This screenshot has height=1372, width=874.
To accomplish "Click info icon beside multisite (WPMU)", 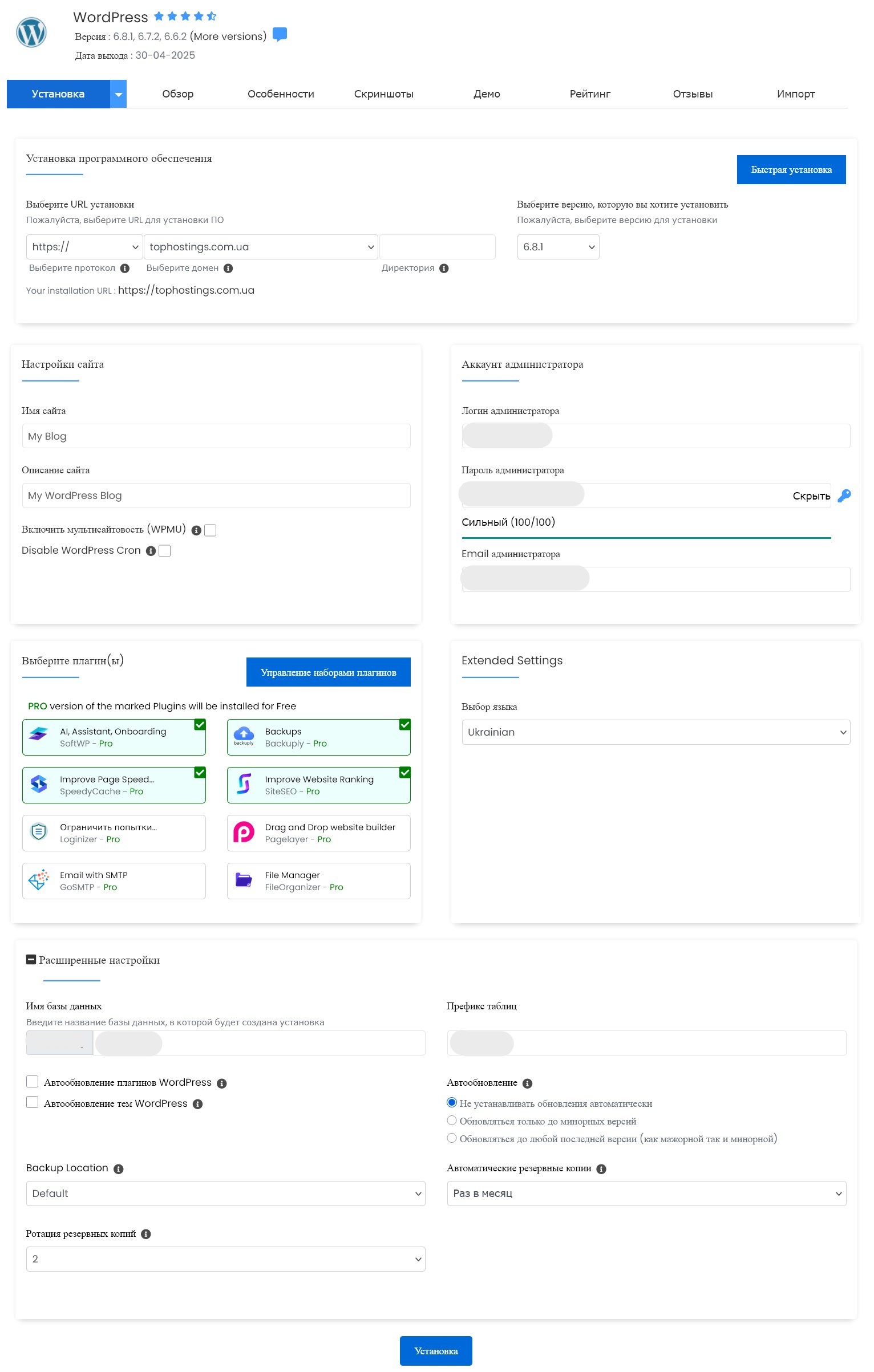I will [x=196, y=530].
